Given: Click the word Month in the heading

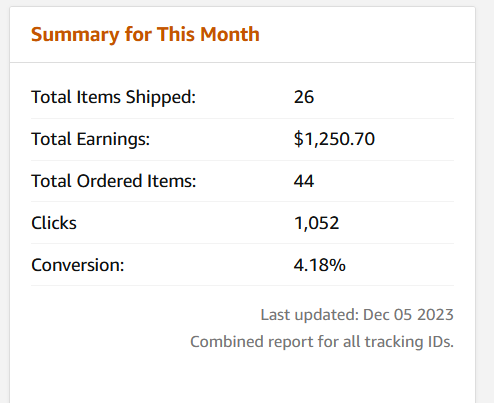Looking at the screenshot, I should pos(230,34).
